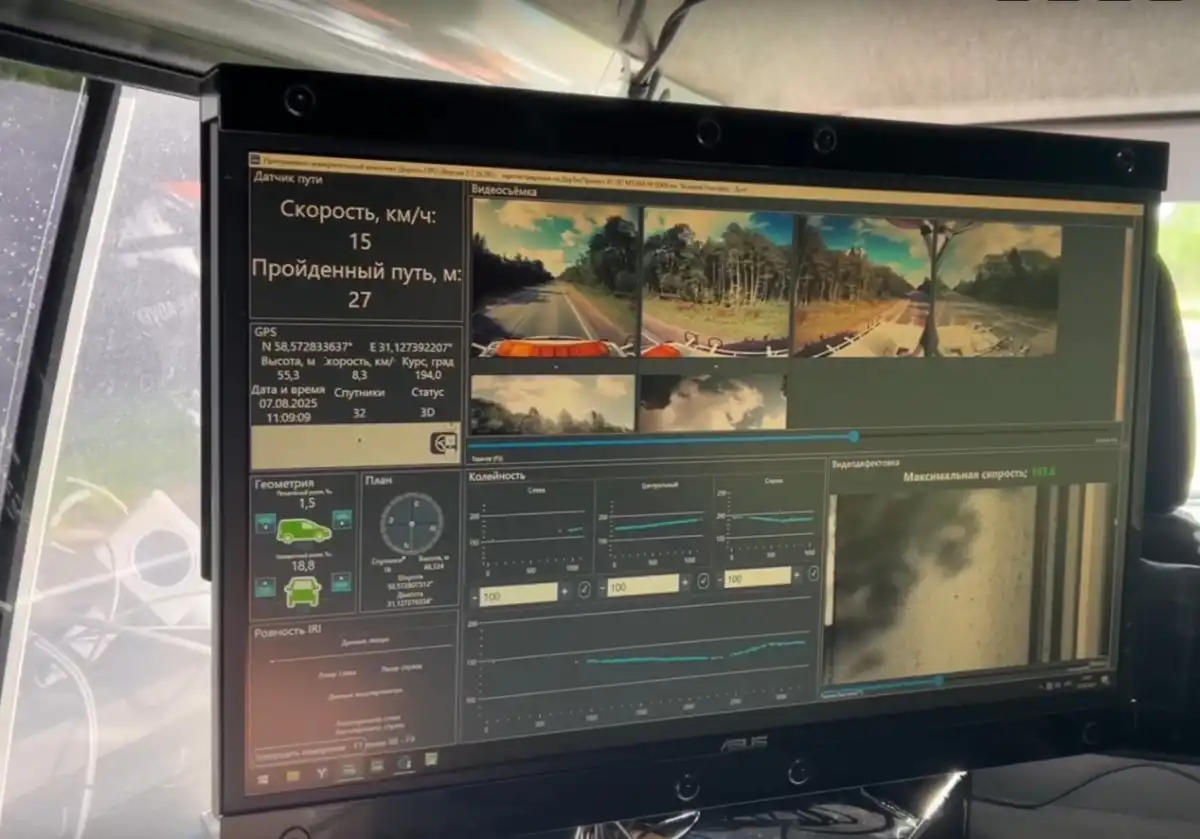This screenshot has width=1200, height=839.
Task: Launch Yandex browser from the taskbar
Action: pyautogui.click(x=321, y=772)
